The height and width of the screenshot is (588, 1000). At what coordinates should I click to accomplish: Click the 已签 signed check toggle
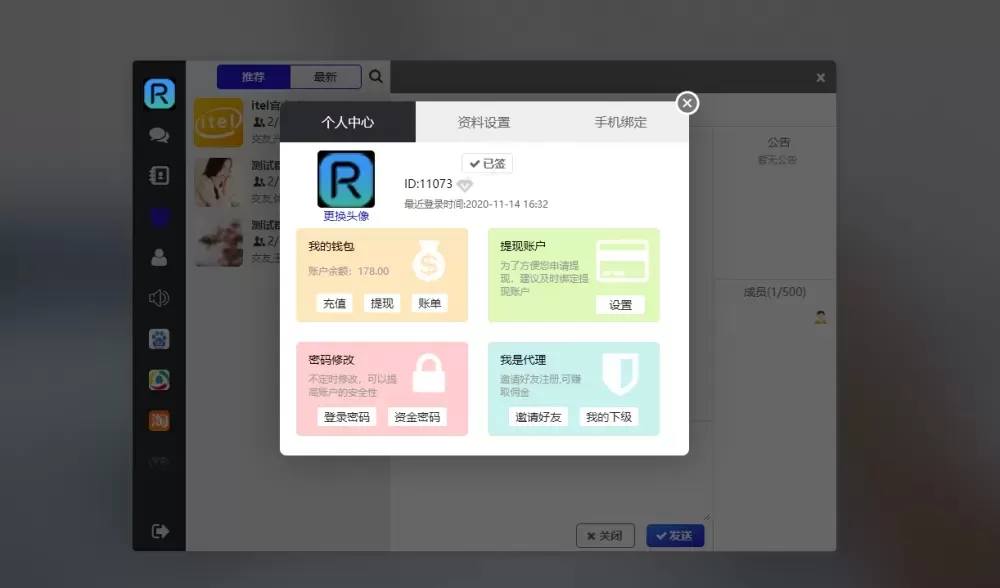click(x=487, y=162)
